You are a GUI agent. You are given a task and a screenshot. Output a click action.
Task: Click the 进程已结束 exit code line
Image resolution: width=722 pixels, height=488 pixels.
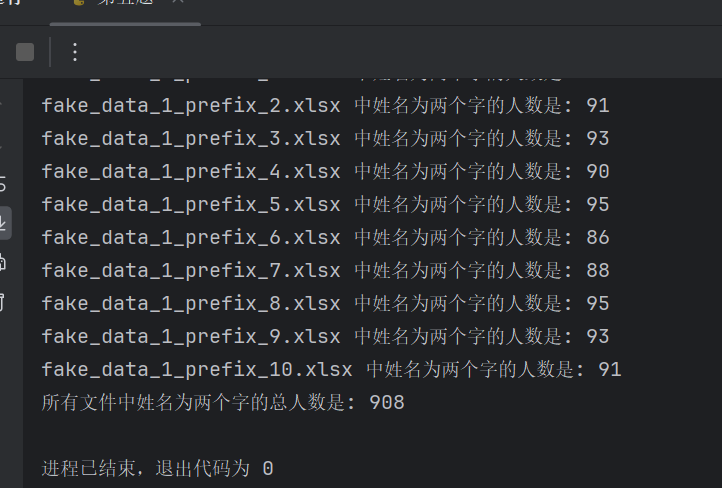click(x=157, y=467)
